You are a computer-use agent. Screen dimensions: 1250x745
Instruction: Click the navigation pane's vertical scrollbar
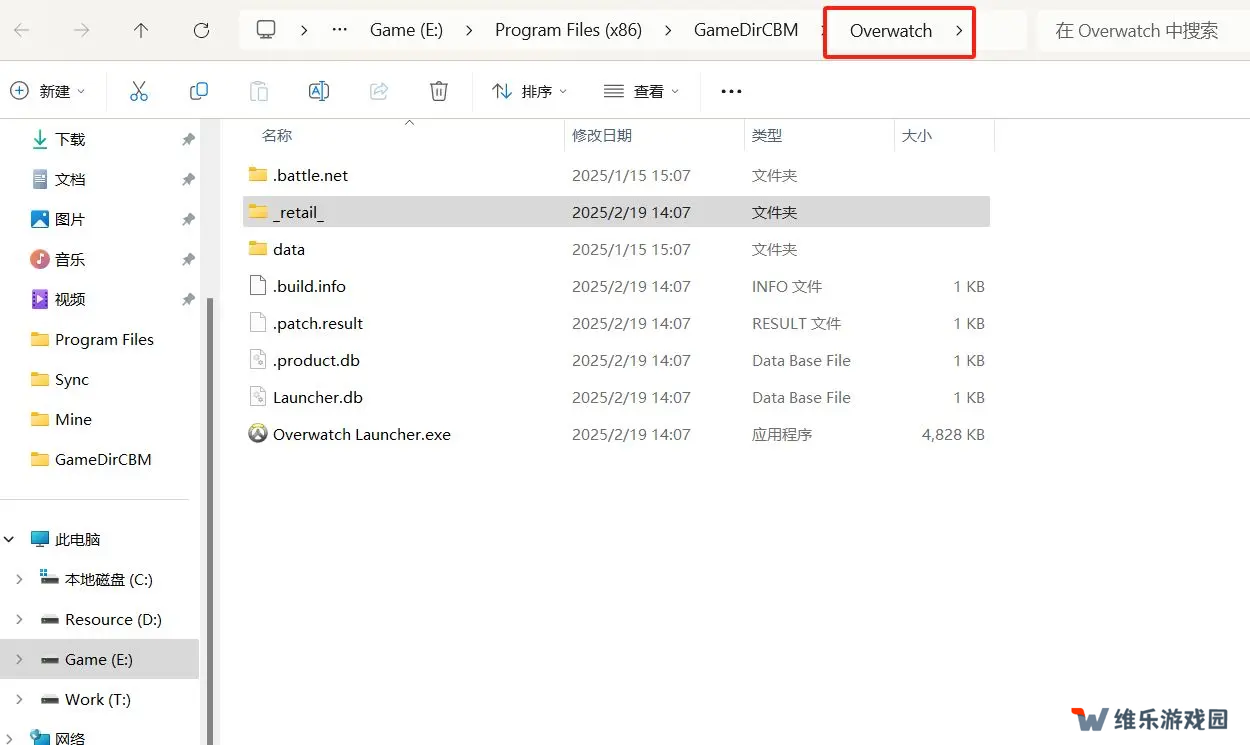(210, 520)
